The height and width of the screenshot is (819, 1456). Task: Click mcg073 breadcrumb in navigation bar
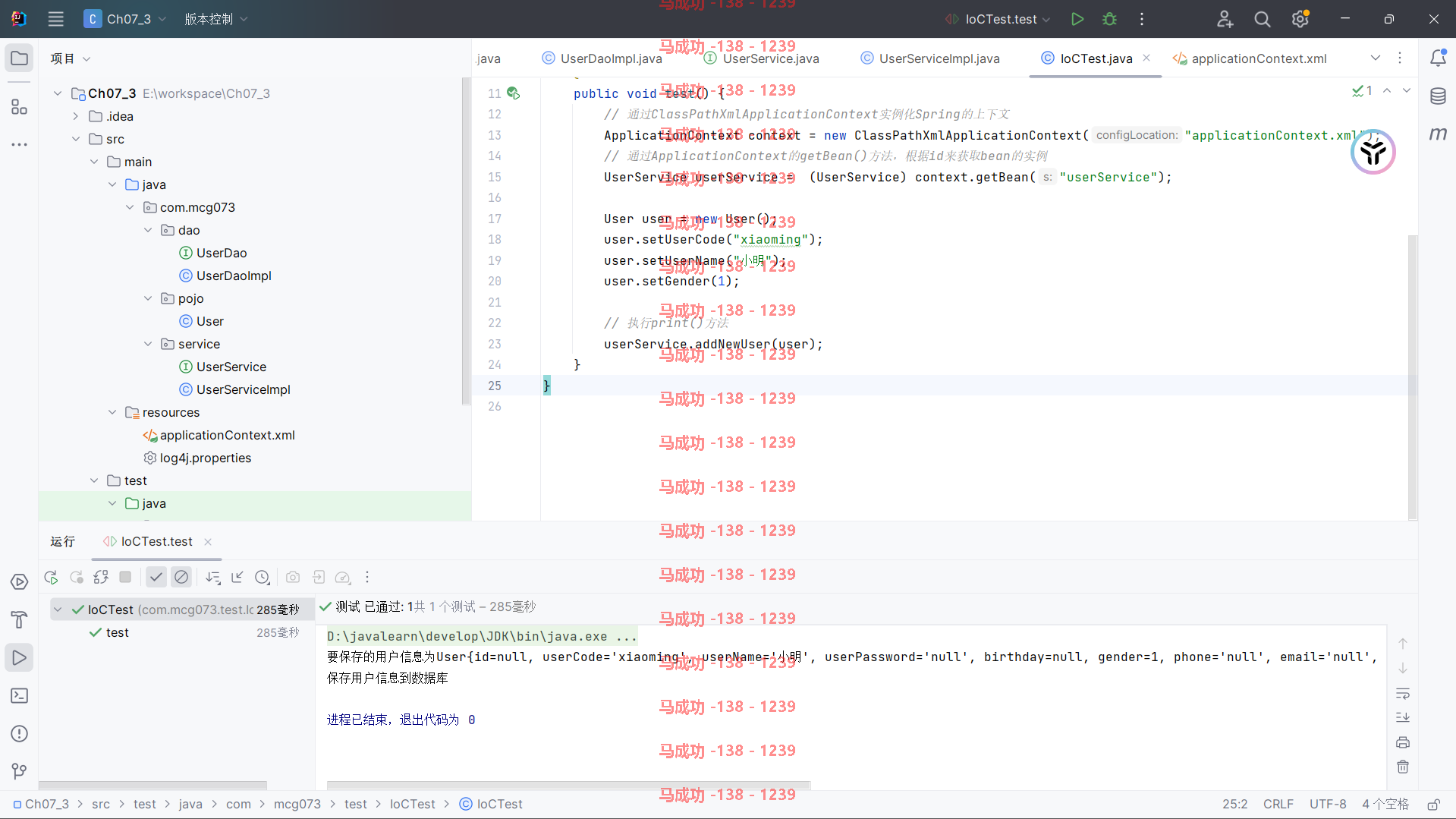point(297,804)
